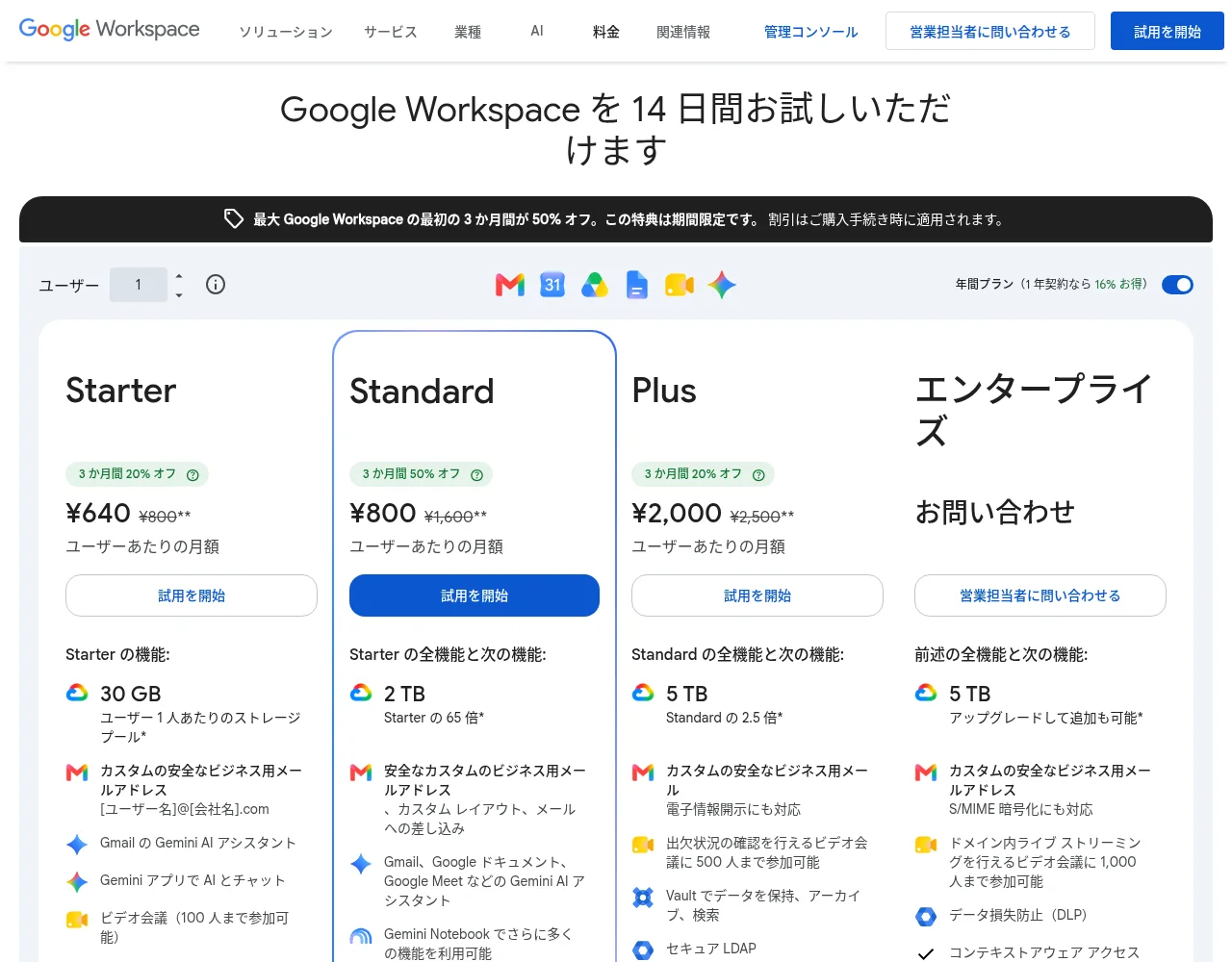Click the 'コンテキストアウェア アクセス' feature text

pos(1044,952)
